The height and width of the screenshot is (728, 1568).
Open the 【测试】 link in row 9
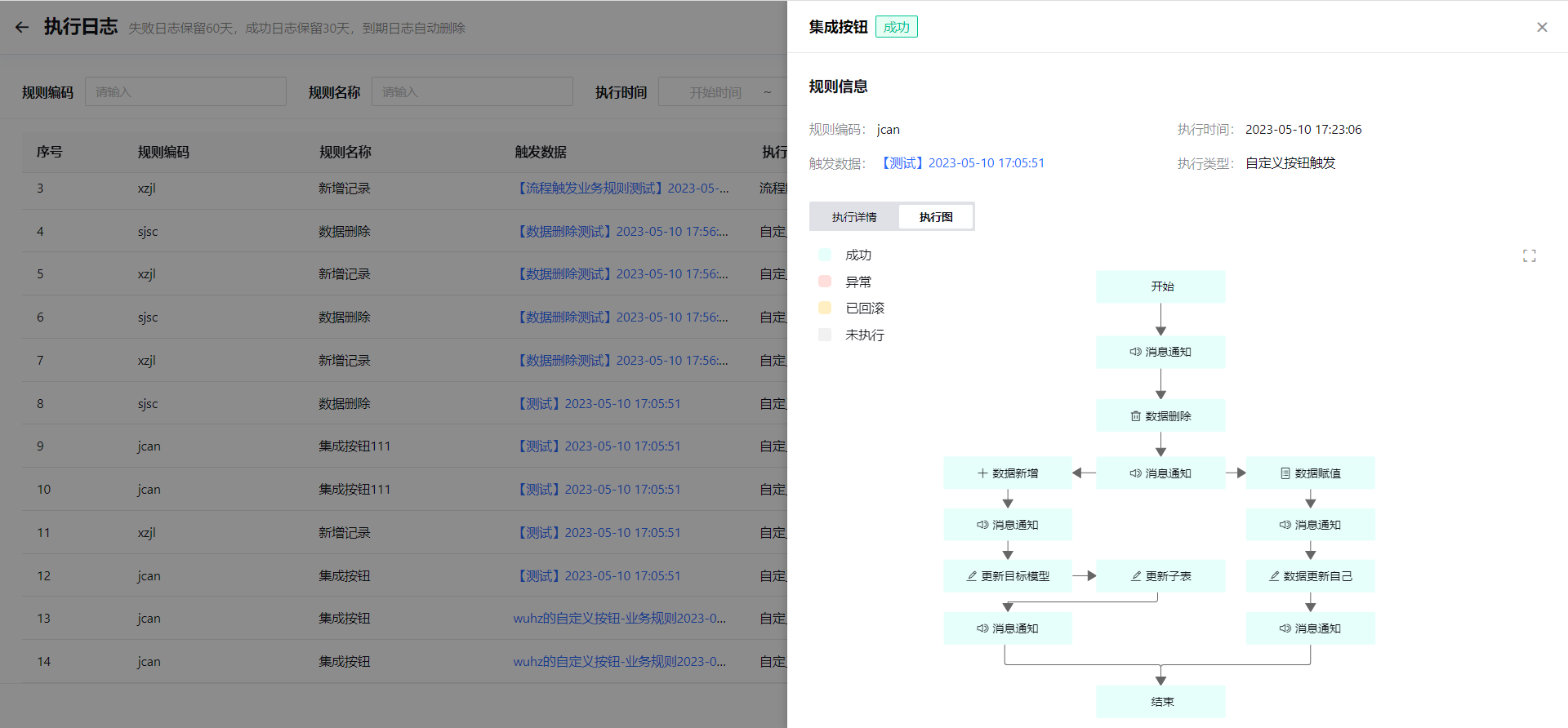click(597, 446)
